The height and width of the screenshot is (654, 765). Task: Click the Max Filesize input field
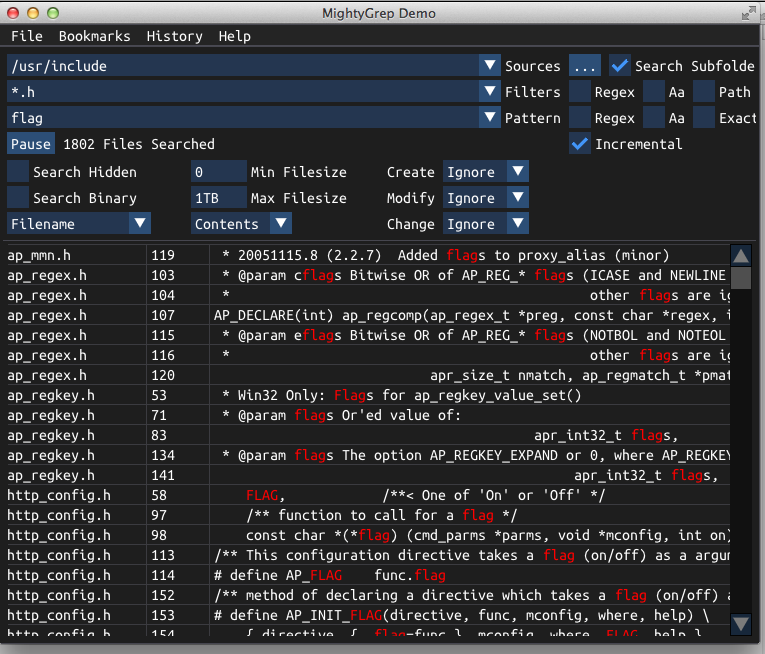coord(218,198)
